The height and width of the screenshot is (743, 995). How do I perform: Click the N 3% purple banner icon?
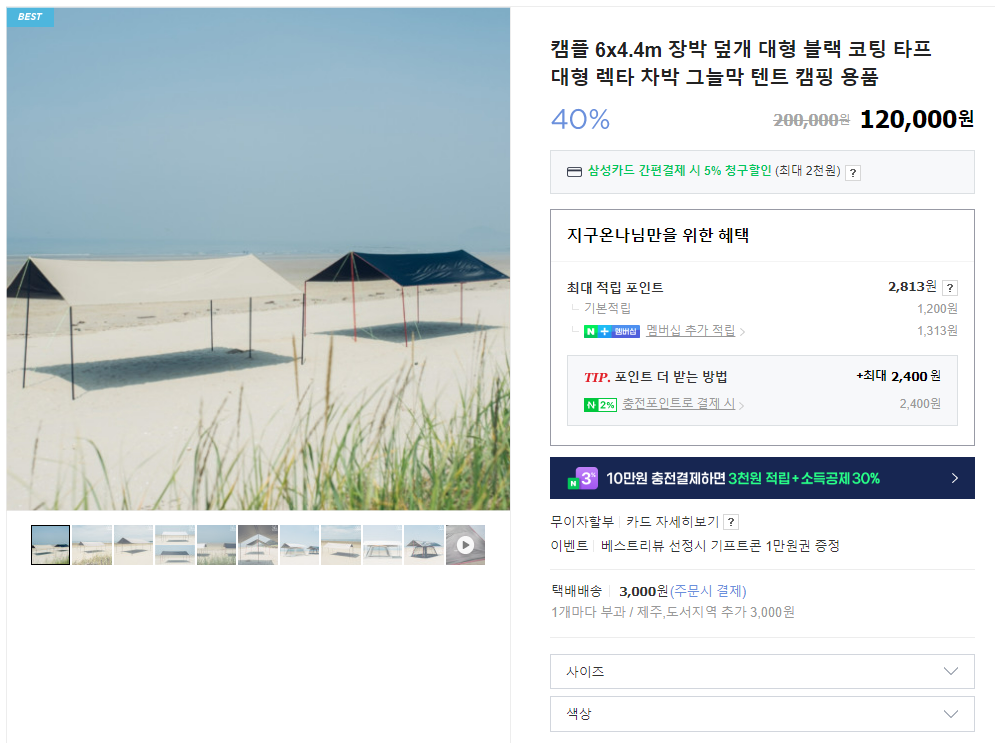click(x=583, y=478)
